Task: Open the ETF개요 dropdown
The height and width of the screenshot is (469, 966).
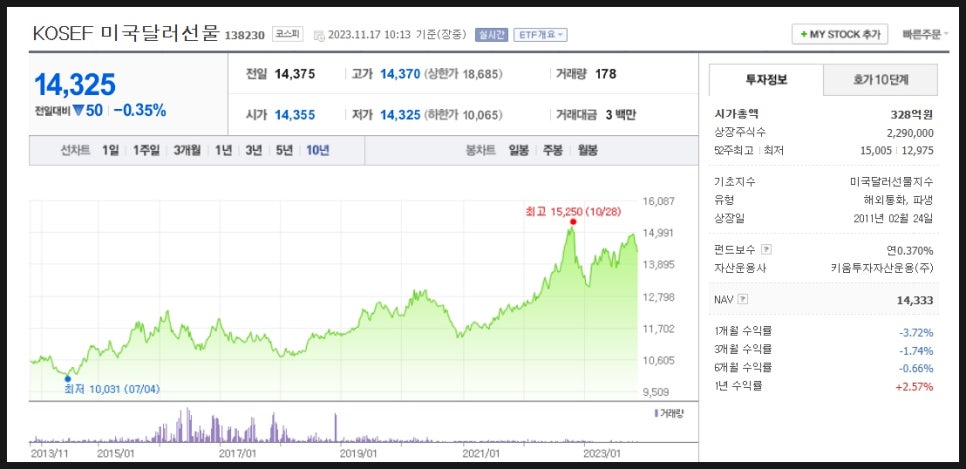Action: 540,35
